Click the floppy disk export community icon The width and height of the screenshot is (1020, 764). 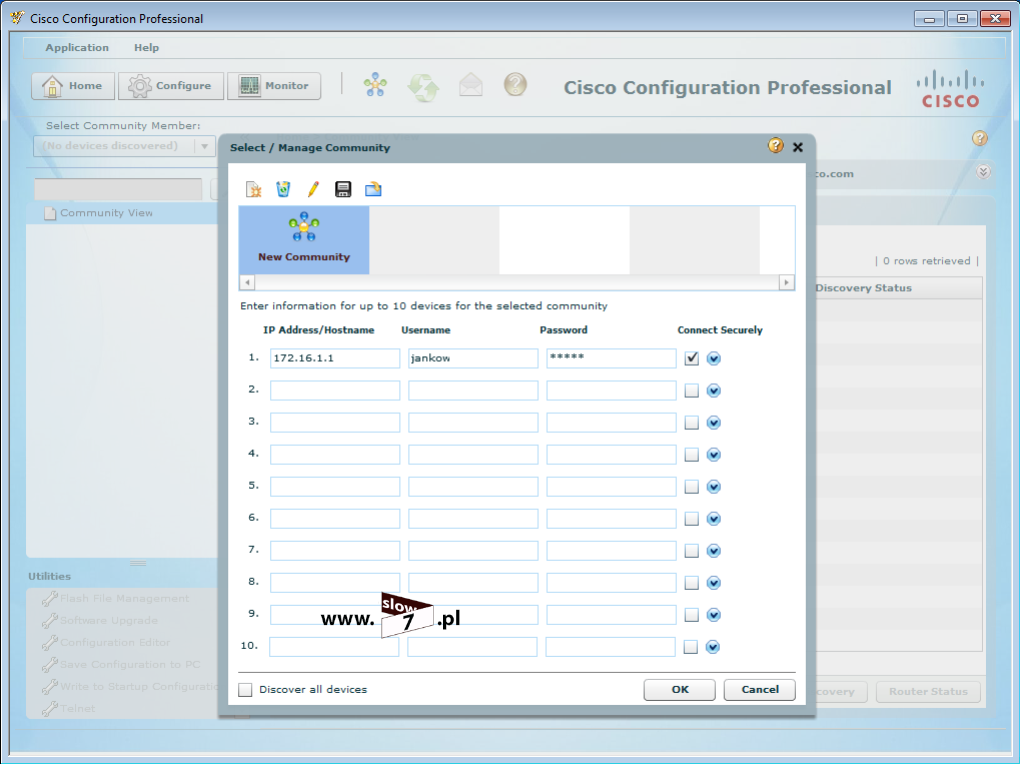343,189
